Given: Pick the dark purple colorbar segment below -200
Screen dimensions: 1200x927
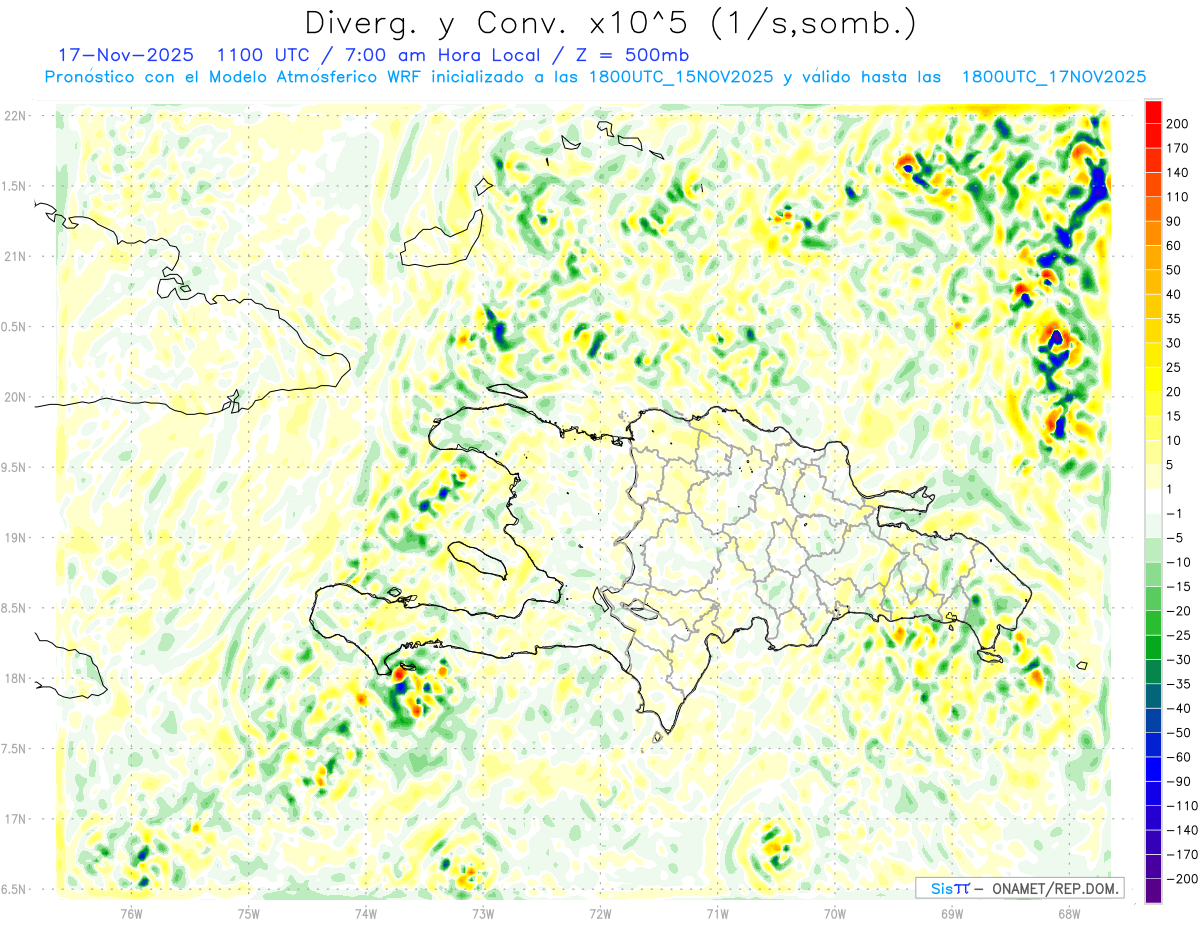Looking at the screenshot, I should [x=1153, y=891].
